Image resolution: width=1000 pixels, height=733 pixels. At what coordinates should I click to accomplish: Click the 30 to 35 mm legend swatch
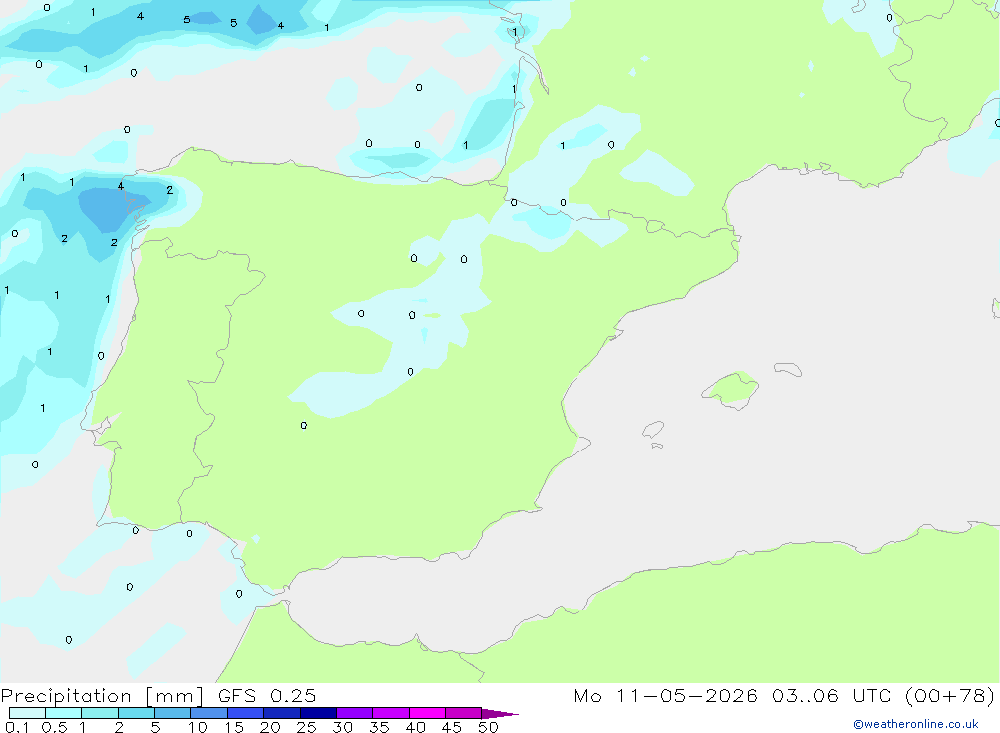tap(354, 713)
